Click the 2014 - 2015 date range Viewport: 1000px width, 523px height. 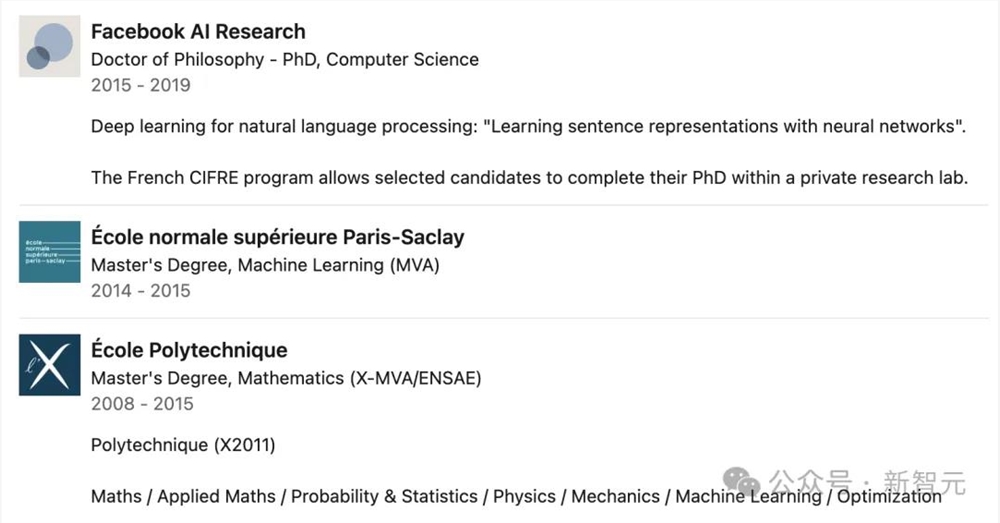(140, 291)
